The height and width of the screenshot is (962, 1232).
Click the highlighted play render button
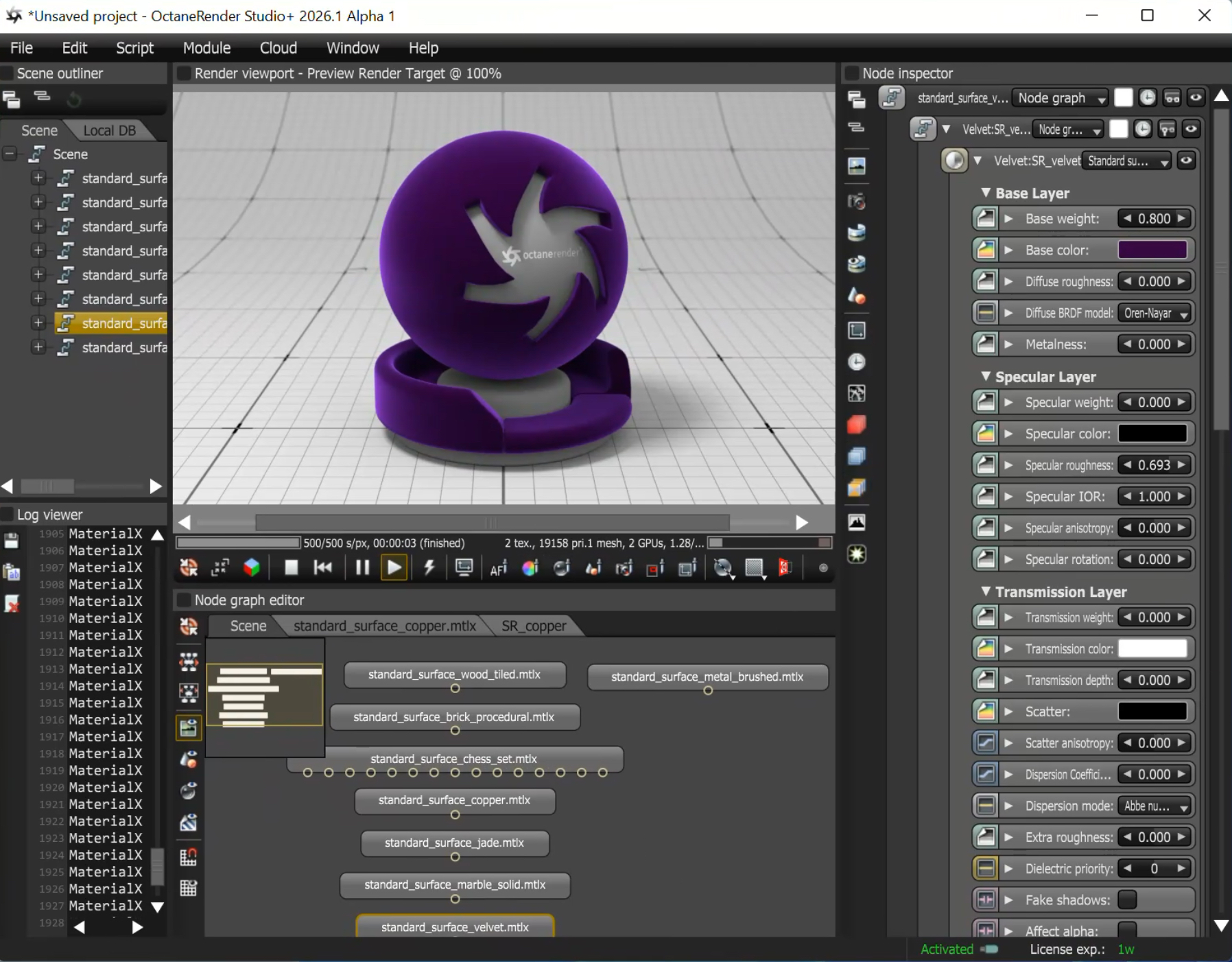point(394,567)
